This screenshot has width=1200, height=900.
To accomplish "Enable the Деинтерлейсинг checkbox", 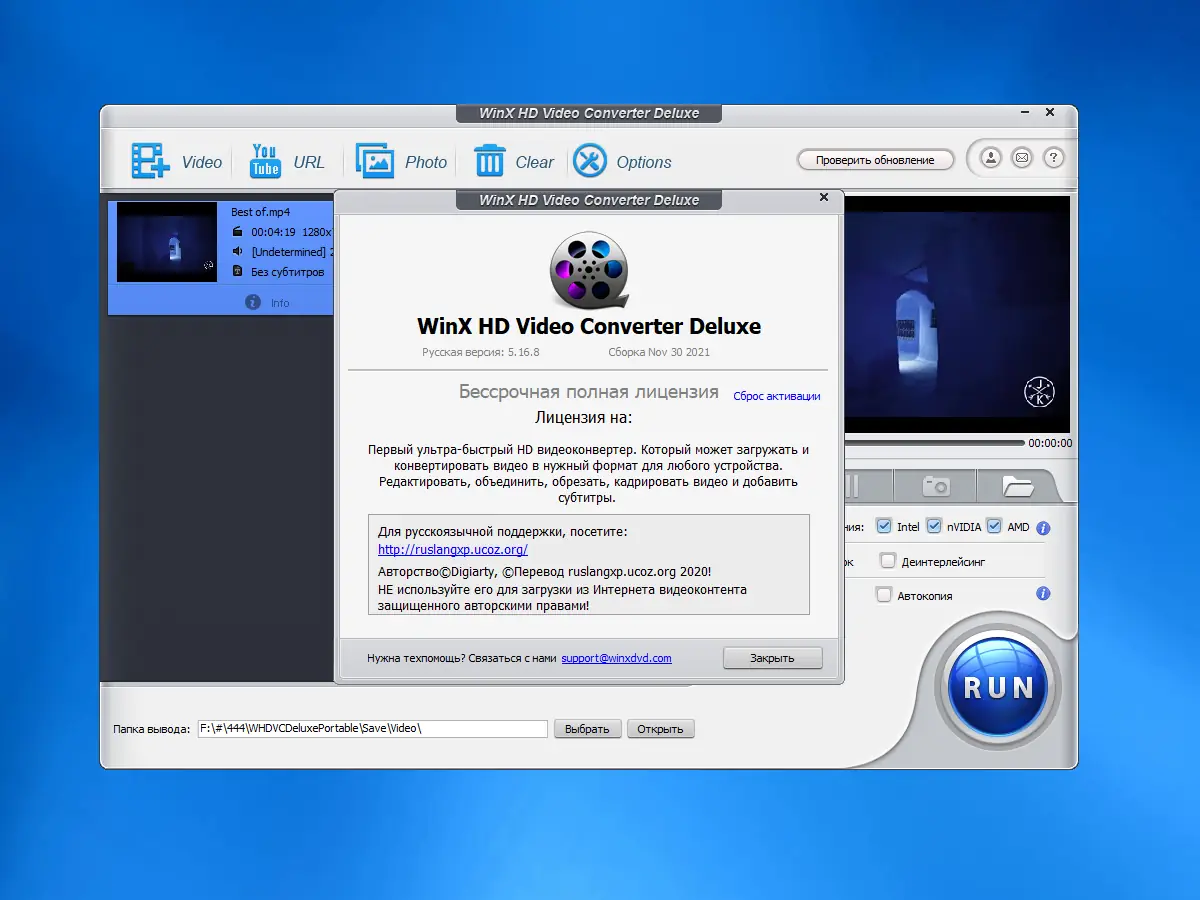I will coord(887,561).
